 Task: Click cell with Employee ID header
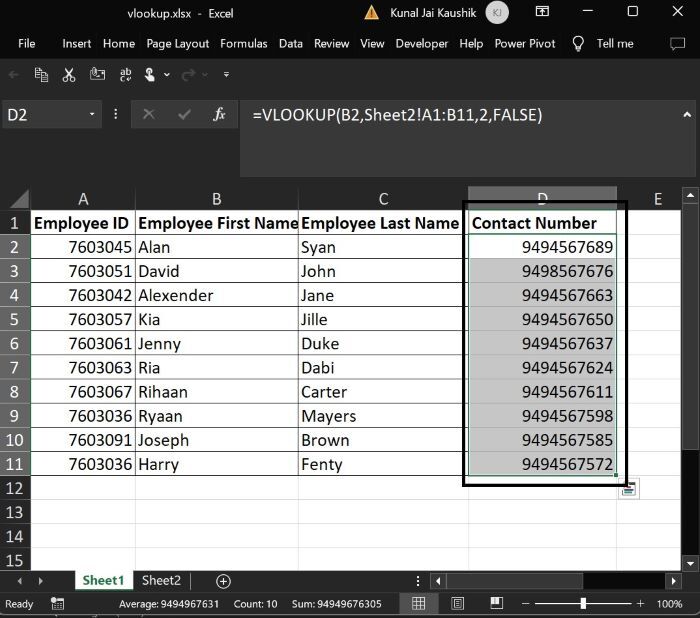[x=83, y=223]
